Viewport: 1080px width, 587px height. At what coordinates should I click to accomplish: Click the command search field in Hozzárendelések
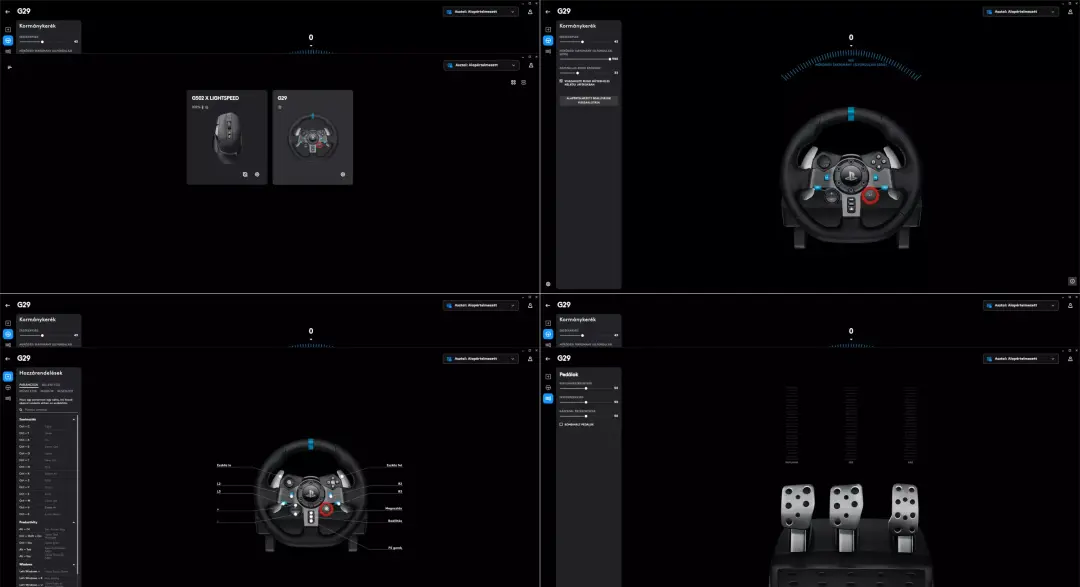tap(47, 409)
